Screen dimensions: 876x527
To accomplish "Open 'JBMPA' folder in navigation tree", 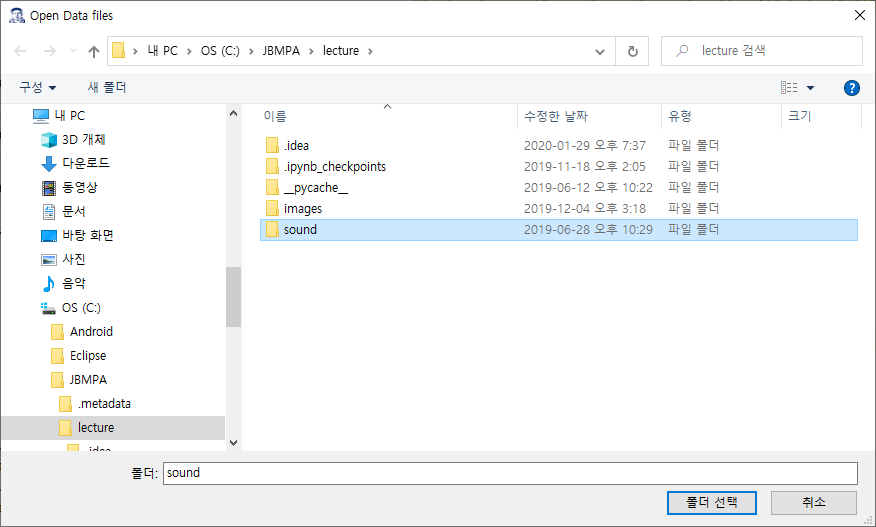I will [88, 379].
